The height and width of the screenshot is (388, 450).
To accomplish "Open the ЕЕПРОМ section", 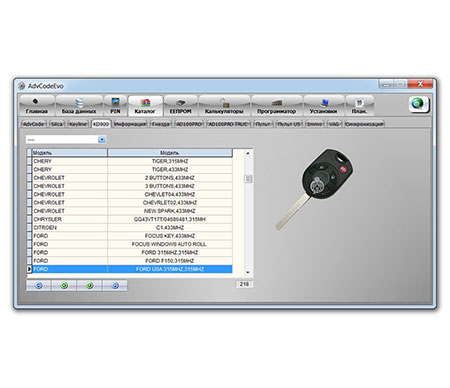I will 180,106.
